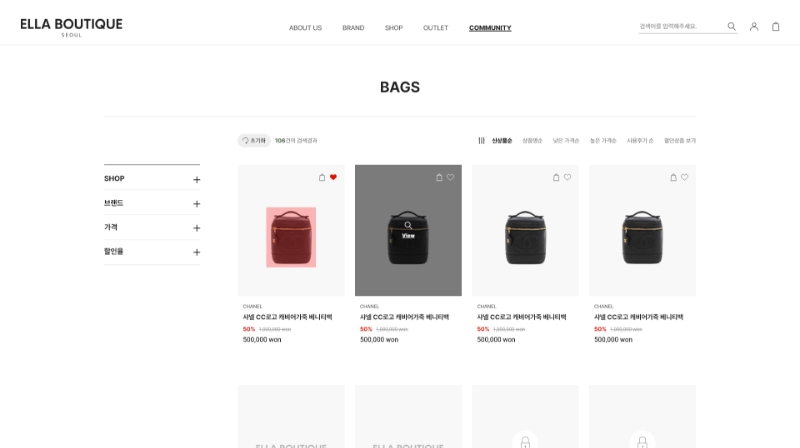Open the user account icon

(754, 27)
